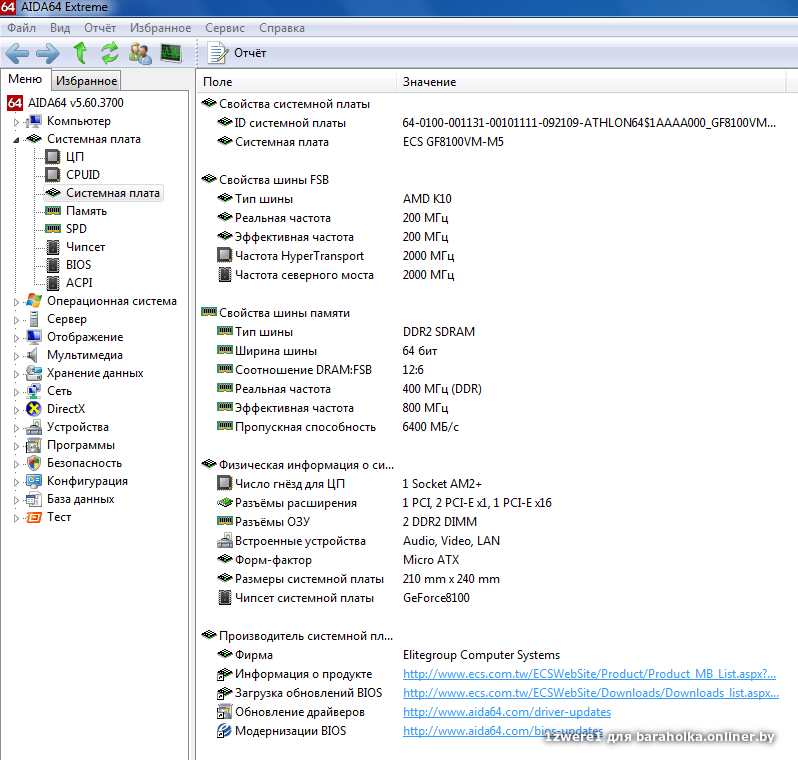
Task: Select the Частота HyperTransport row
Action: (336, 256)
